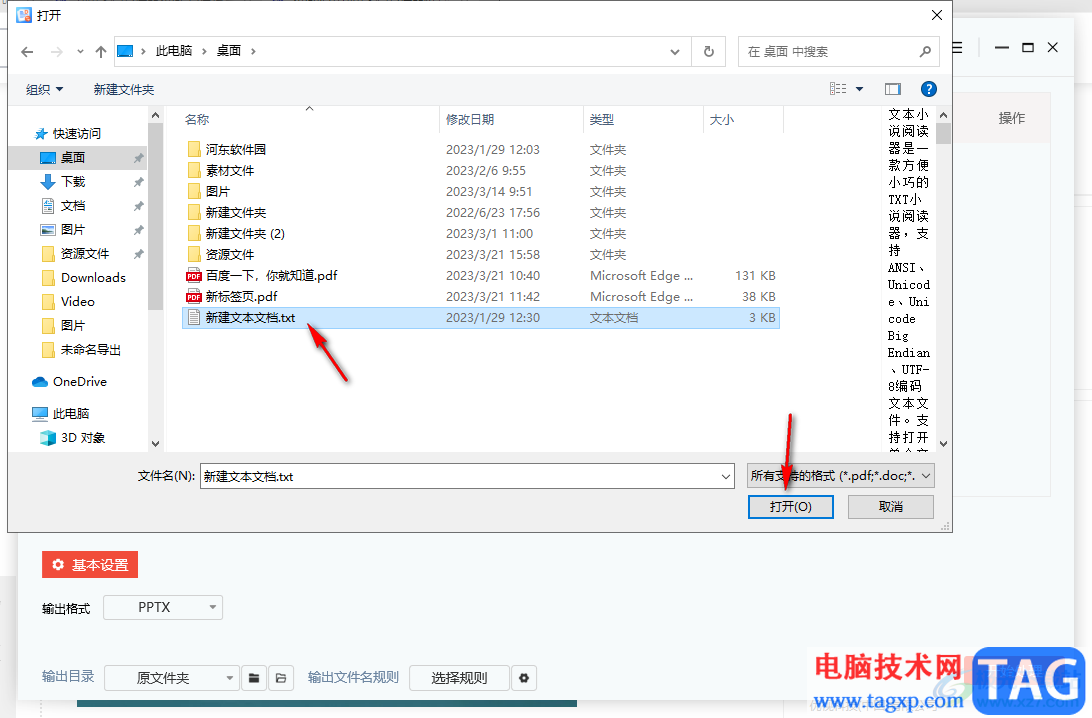Viewport: 1092px width, 718px height.
Task: Click the 取消 button
Action: (891, 507)
